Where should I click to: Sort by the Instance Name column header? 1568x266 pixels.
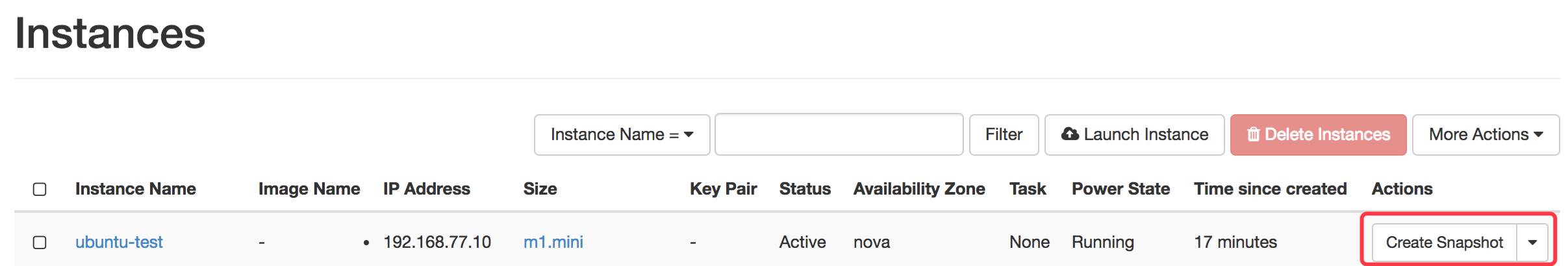point(136,189)
